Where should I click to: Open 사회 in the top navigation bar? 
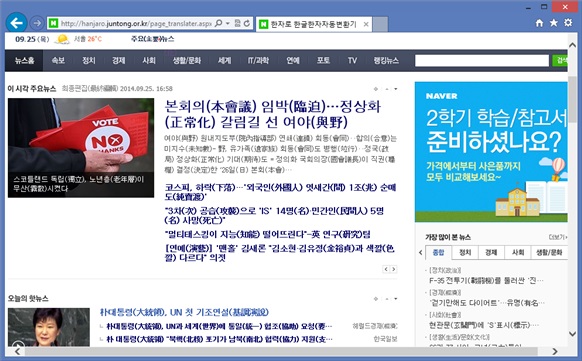pyautogui.click(x=149, y=60)
